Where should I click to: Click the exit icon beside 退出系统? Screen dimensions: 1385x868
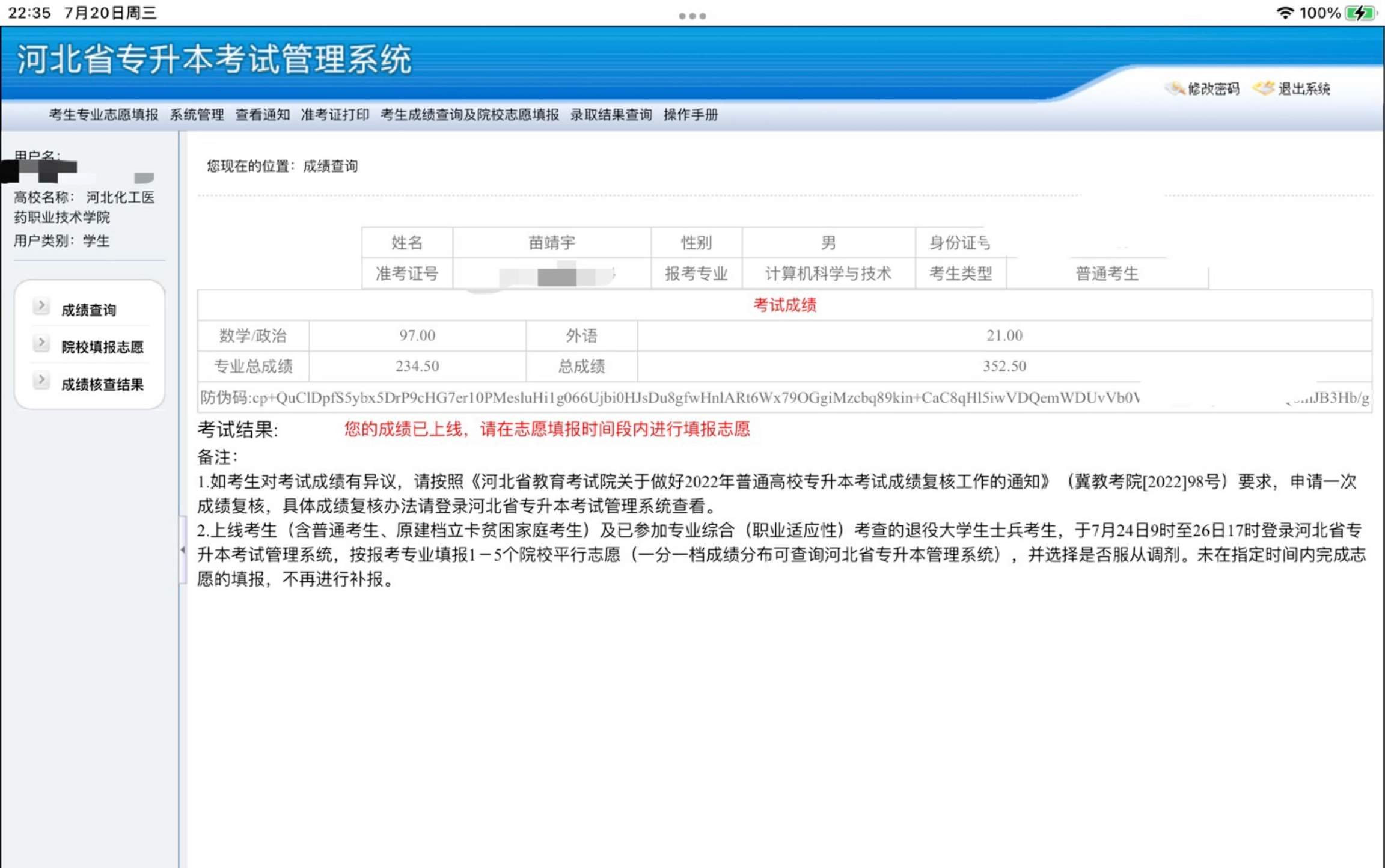(1264, 88)
